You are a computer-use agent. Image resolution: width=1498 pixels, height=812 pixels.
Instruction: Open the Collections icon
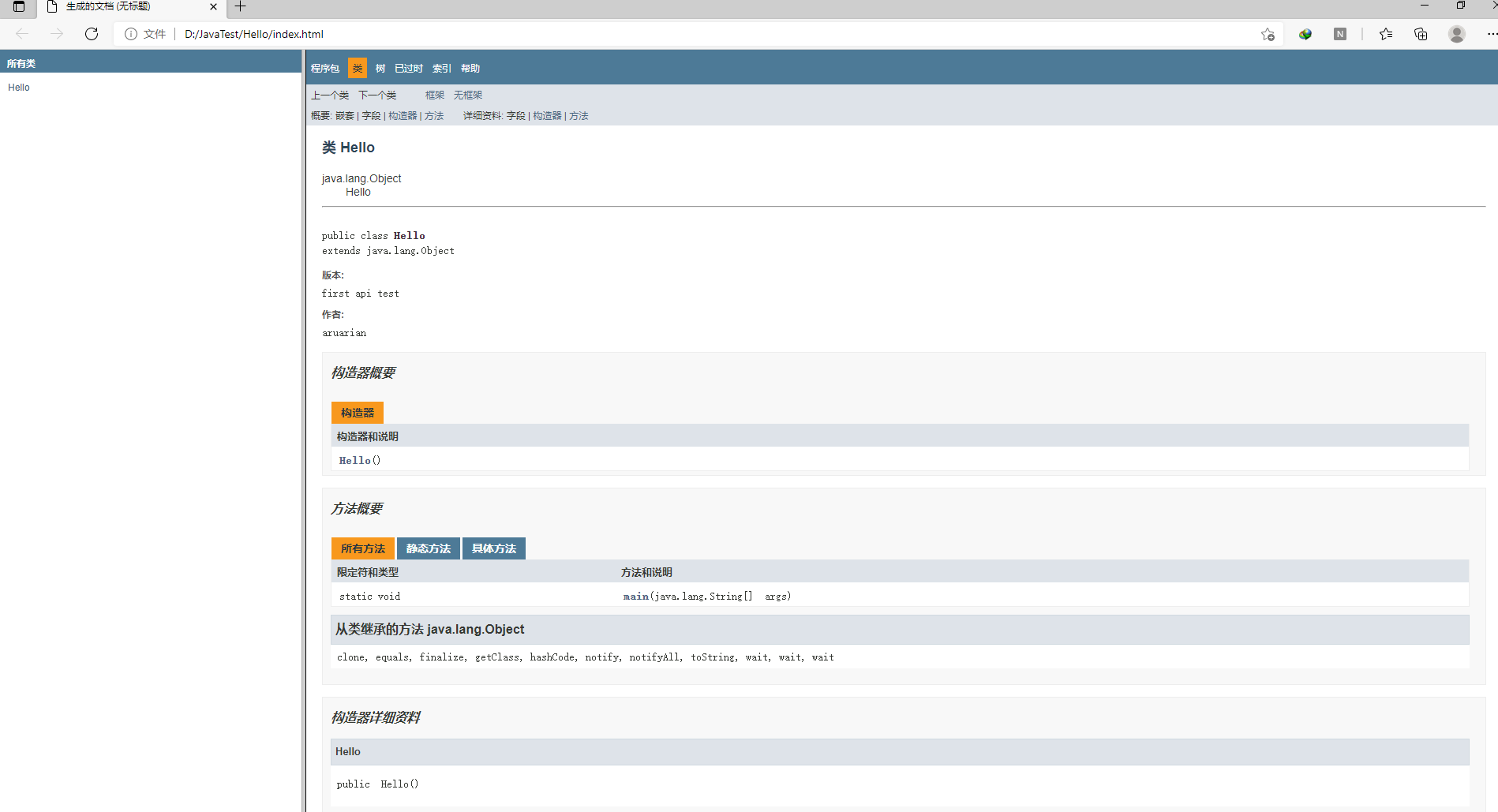coord(1421,34)
